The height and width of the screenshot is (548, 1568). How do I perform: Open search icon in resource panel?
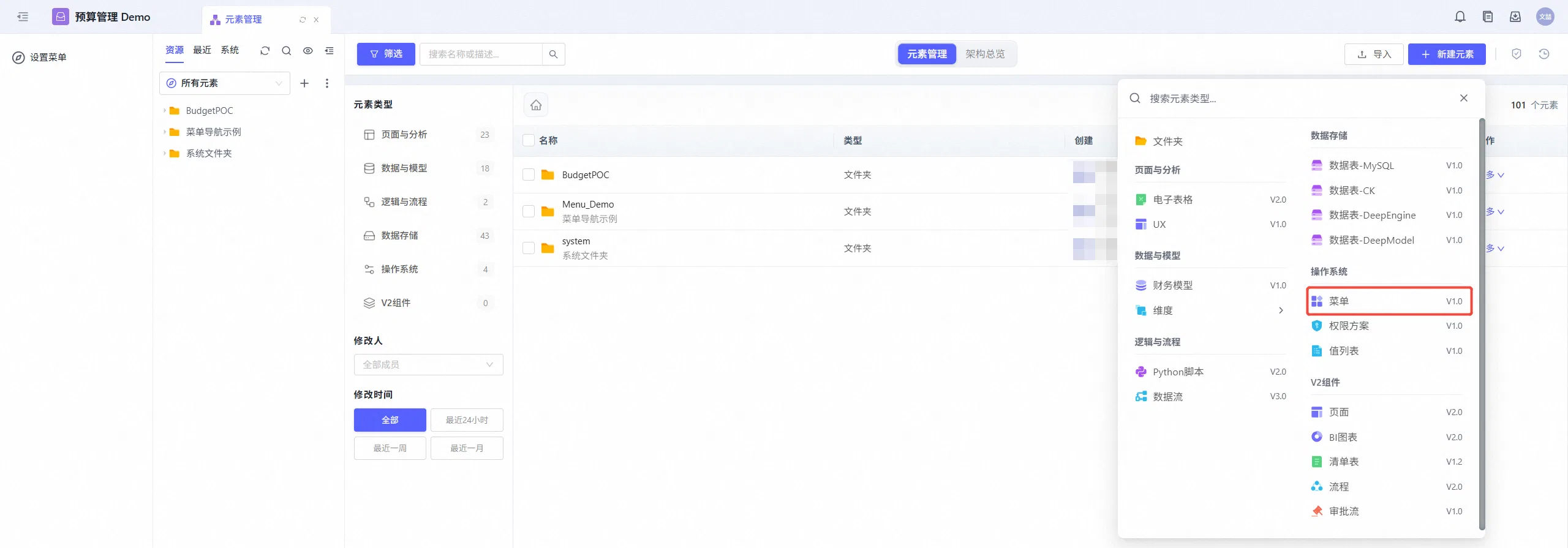pyautogui.click(x=286, y=51)
